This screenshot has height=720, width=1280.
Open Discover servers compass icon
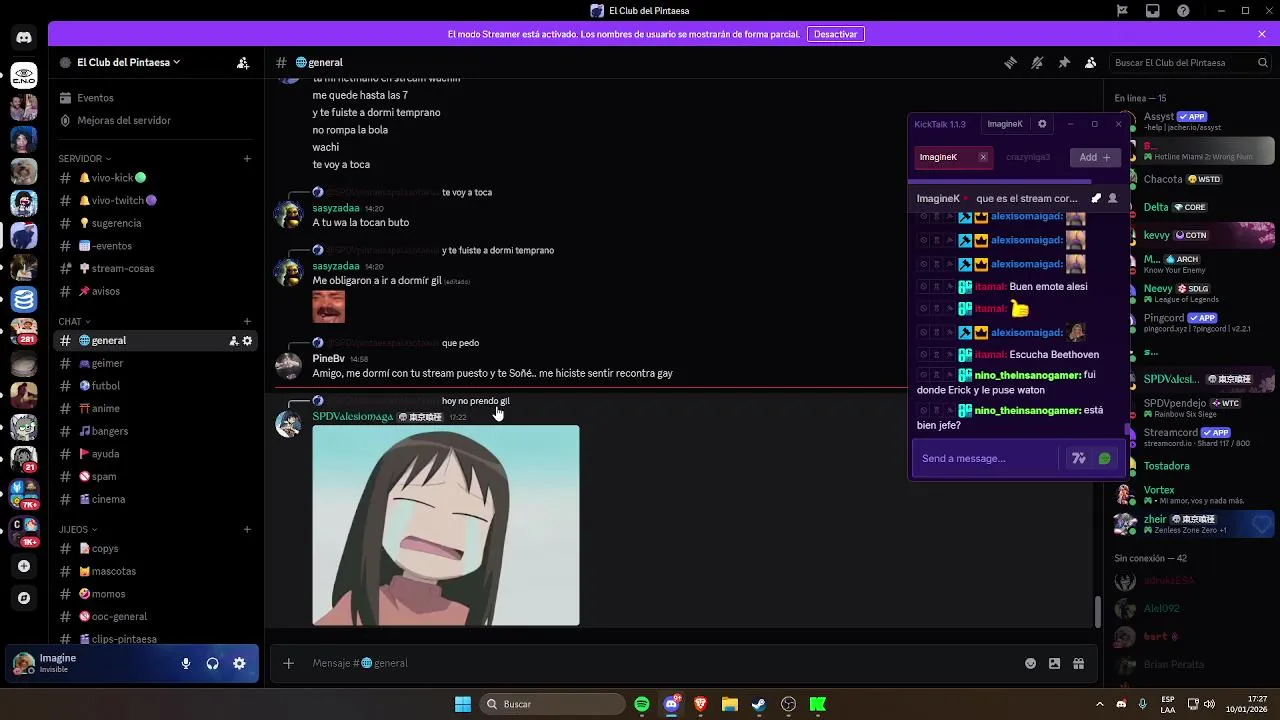point(24,598)
